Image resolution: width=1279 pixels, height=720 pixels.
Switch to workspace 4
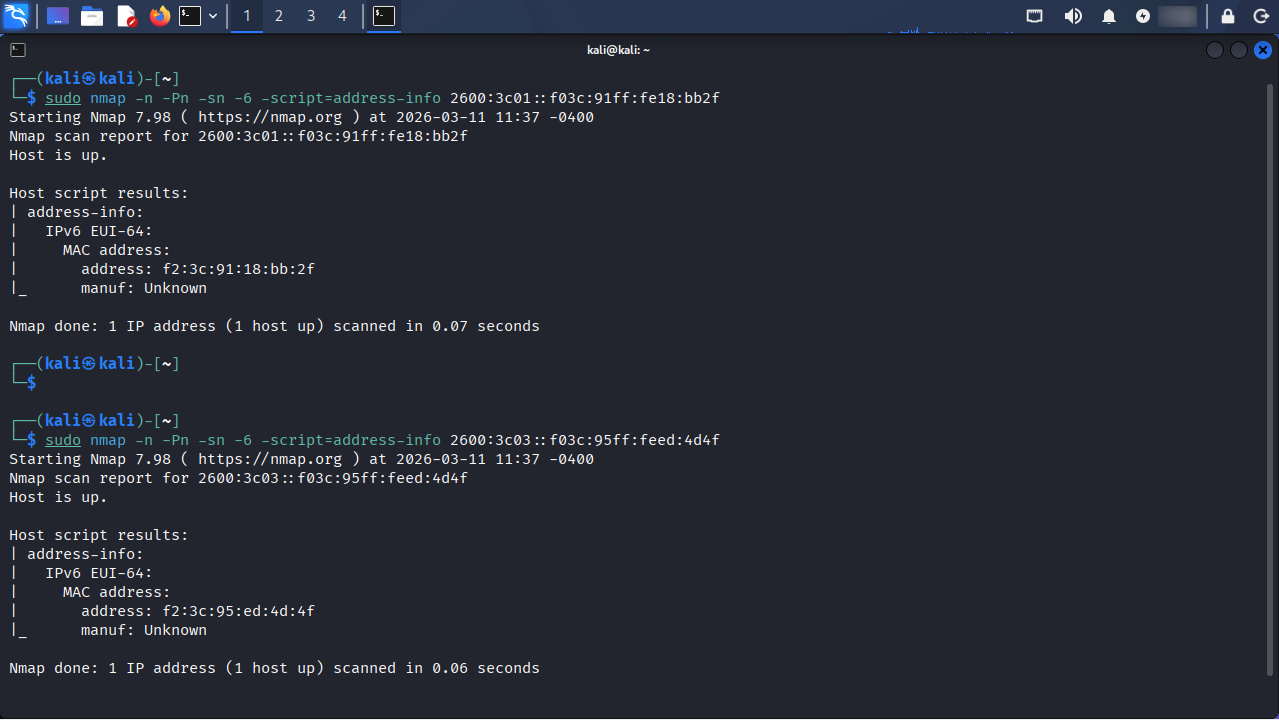343,16
